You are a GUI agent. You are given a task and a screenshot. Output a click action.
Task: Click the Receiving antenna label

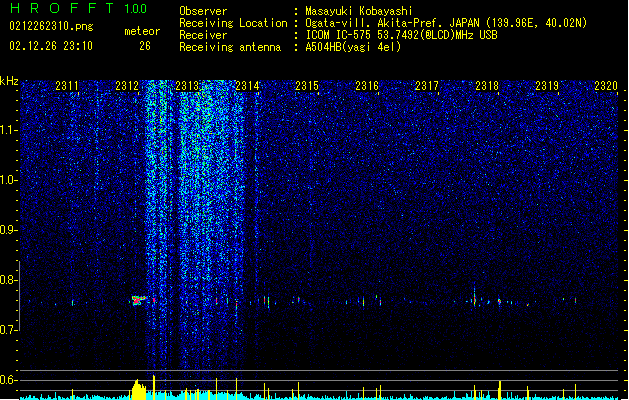(230, 47)
